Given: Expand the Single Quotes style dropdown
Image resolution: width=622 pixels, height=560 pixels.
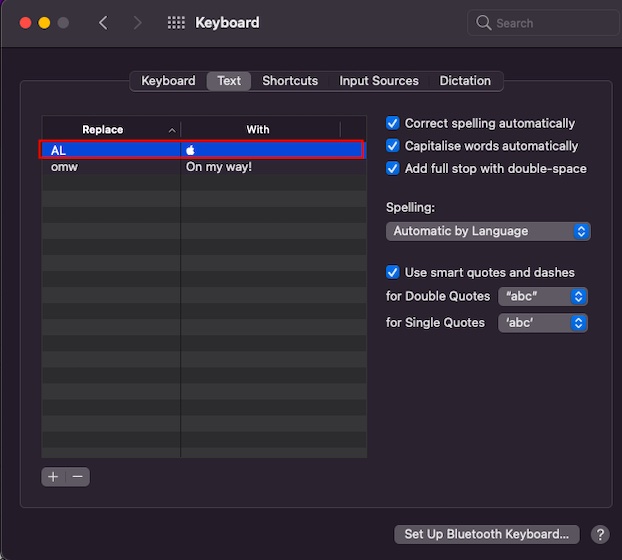Looking at the screenshot, I should (542, 323).
